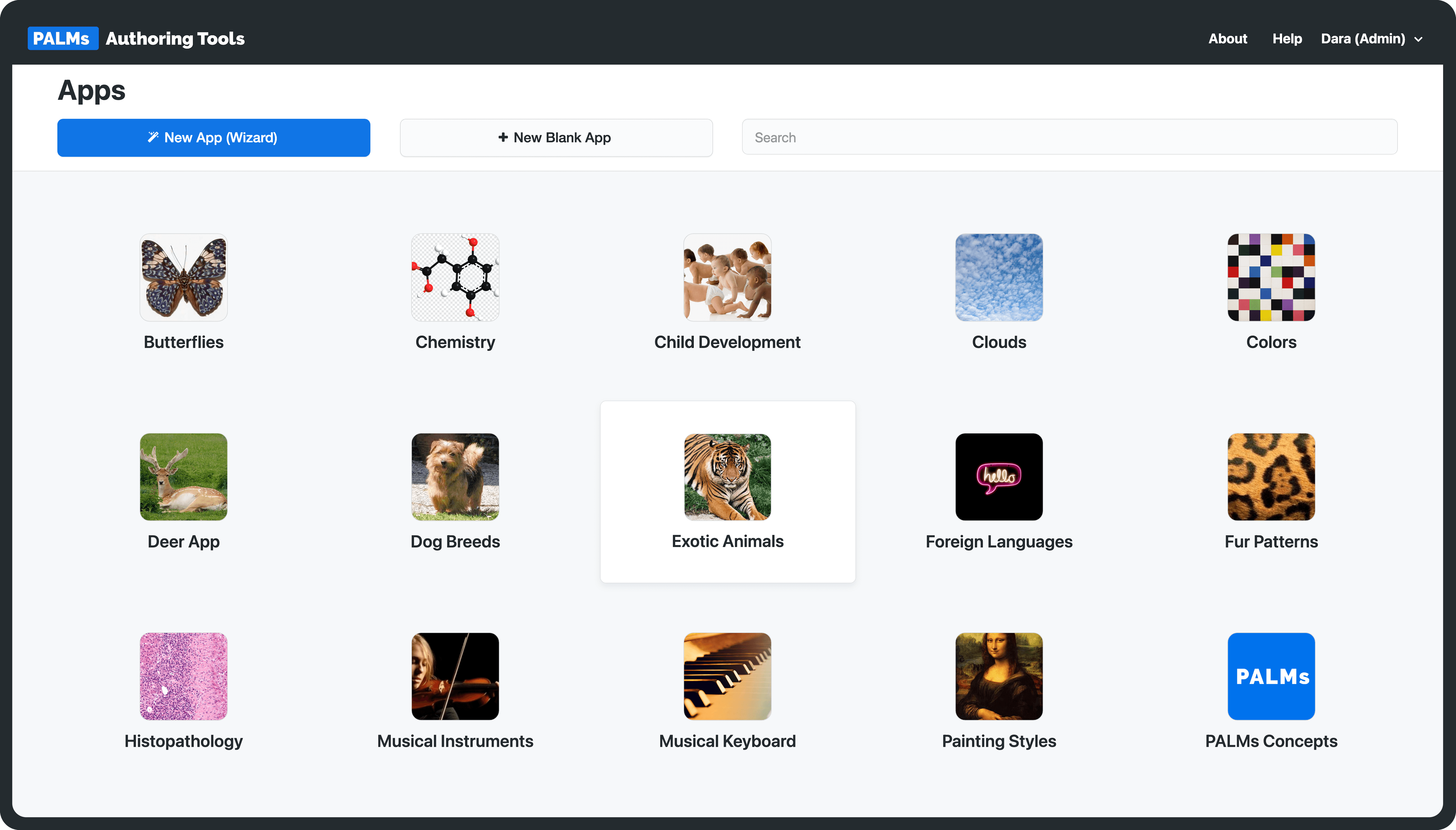Open the Painting Styles Mona Lisa icon
This screenshot has height=830, width=1456.
[x=999, y=677]
